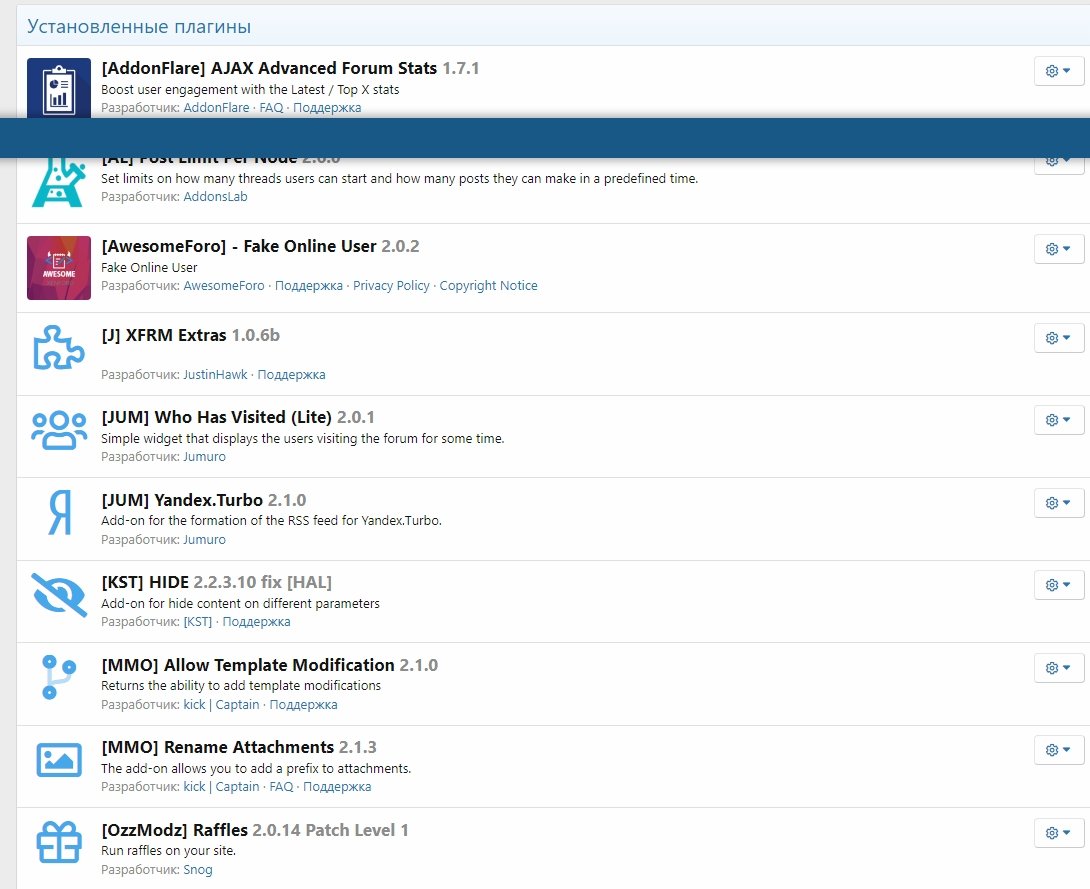1090x889 pixels.
Task: Open the gear menu for Fake Online User
Action: [1059, 249]
